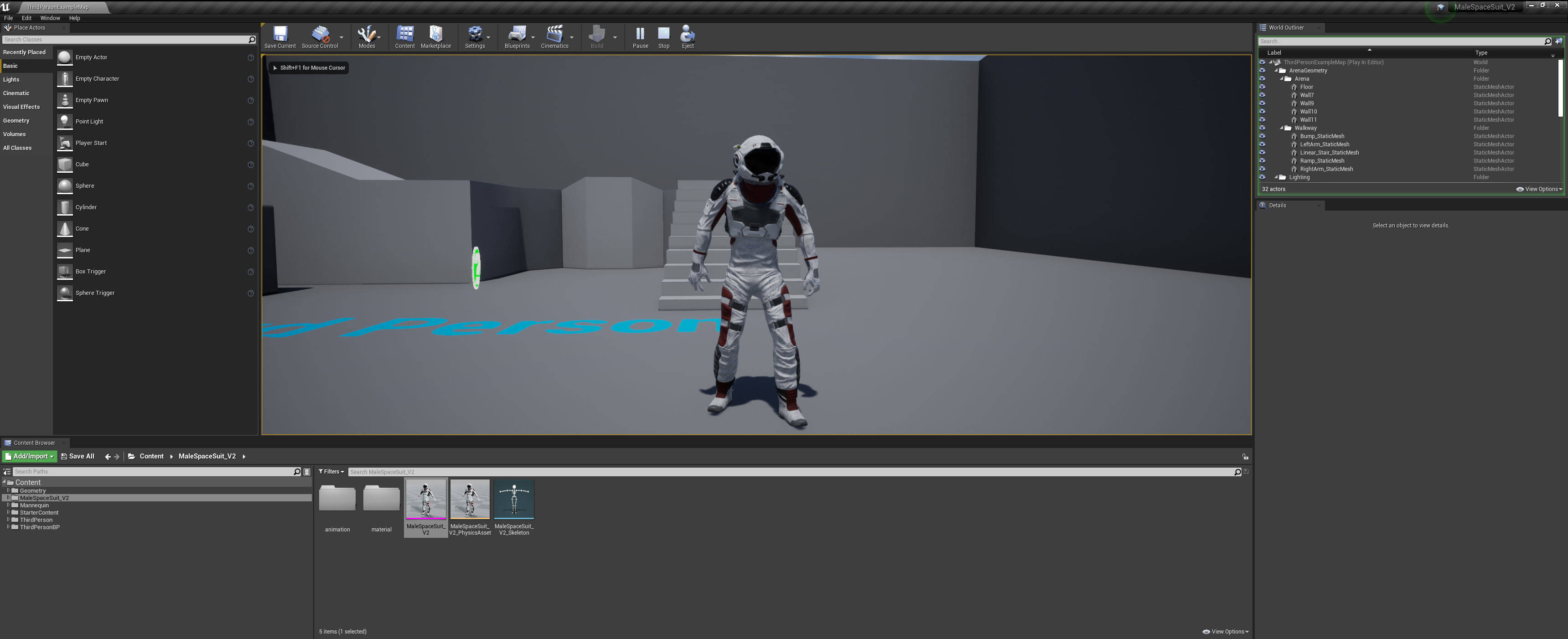Open the Edit menu
The width and height of the screenshot is (1568, 639).
[x=27, y=18]
